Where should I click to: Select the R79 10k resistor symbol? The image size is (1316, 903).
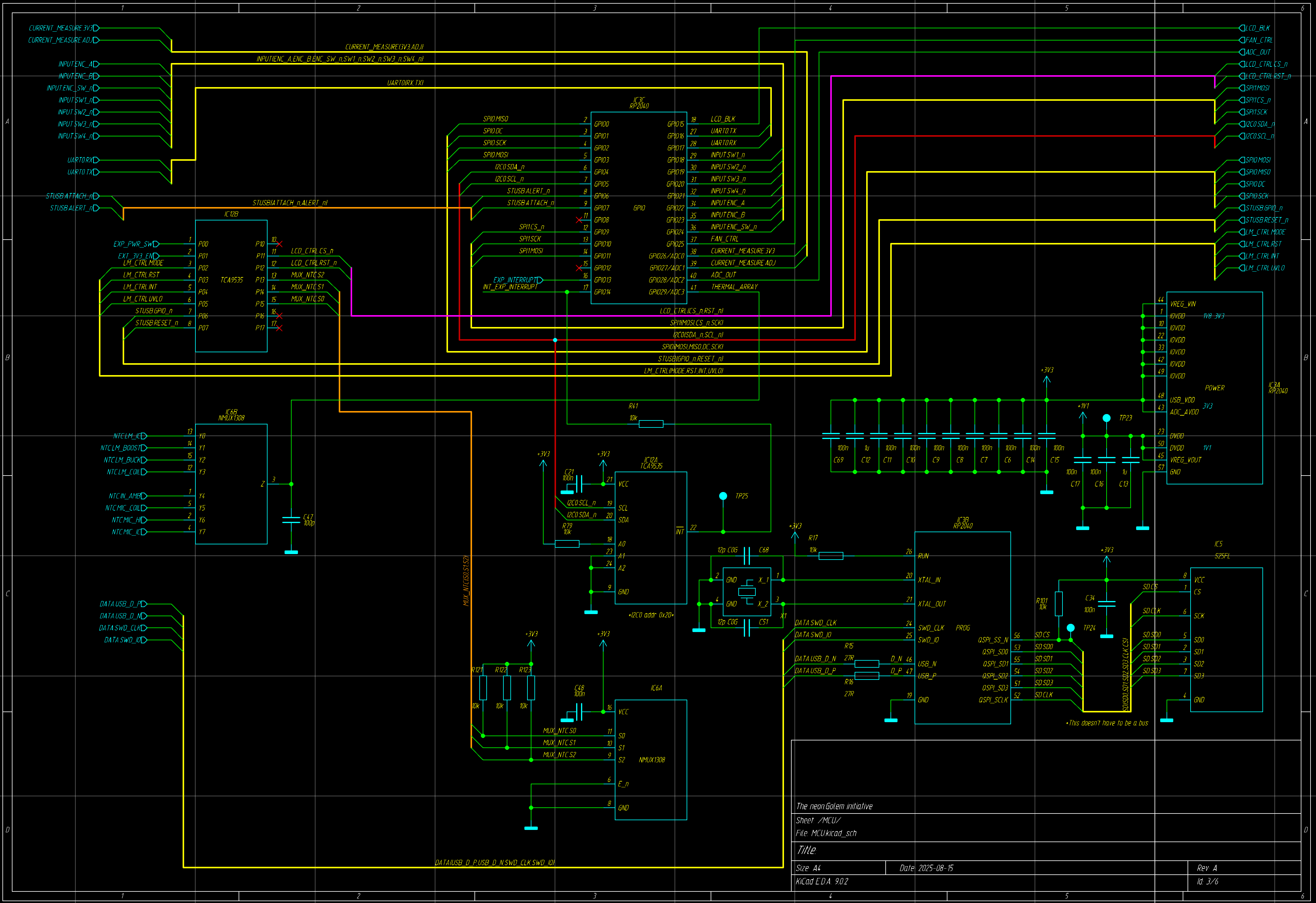coord(567,544)
